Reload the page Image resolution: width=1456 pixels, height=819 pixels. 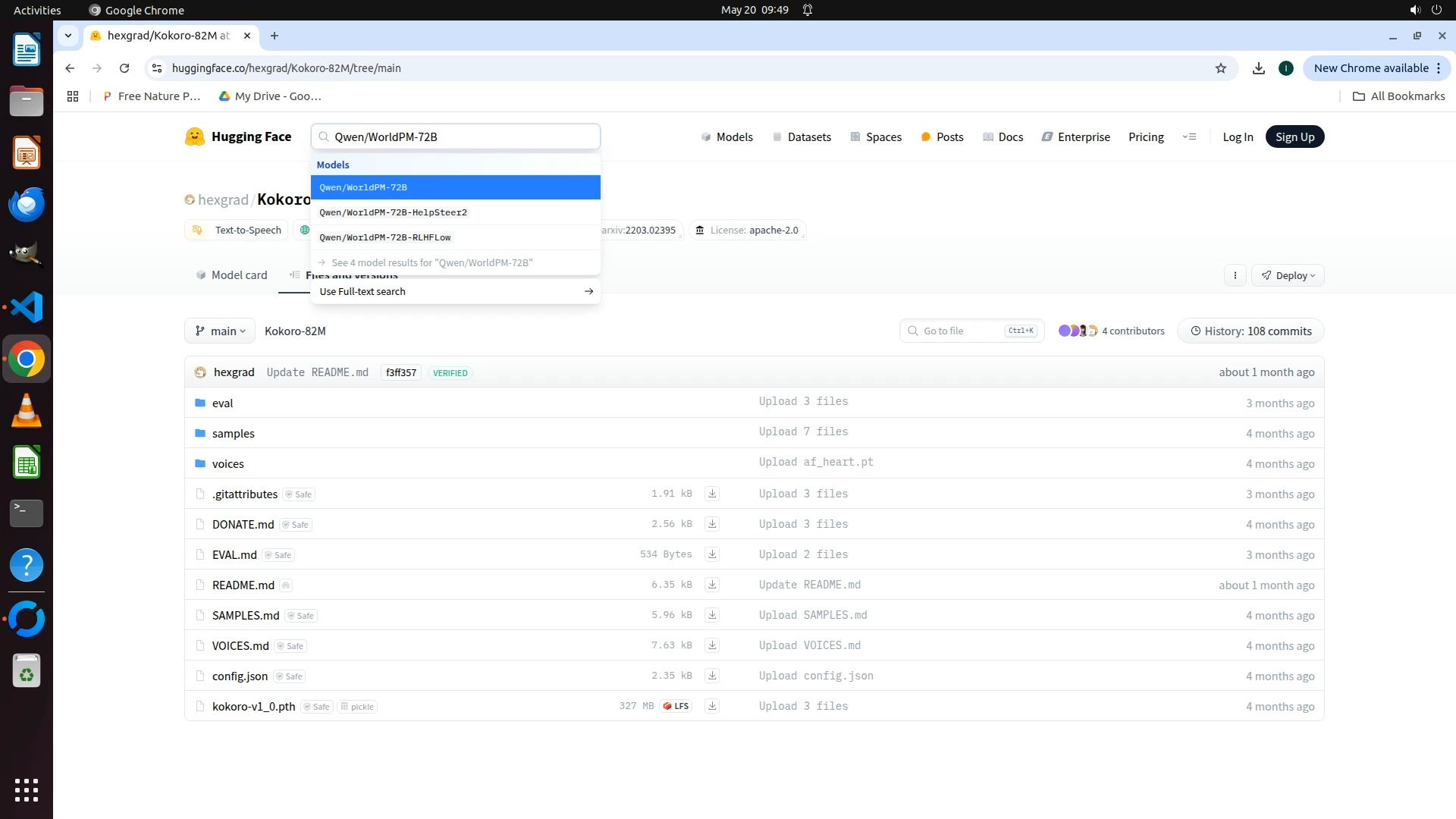(x=124, y=68)
